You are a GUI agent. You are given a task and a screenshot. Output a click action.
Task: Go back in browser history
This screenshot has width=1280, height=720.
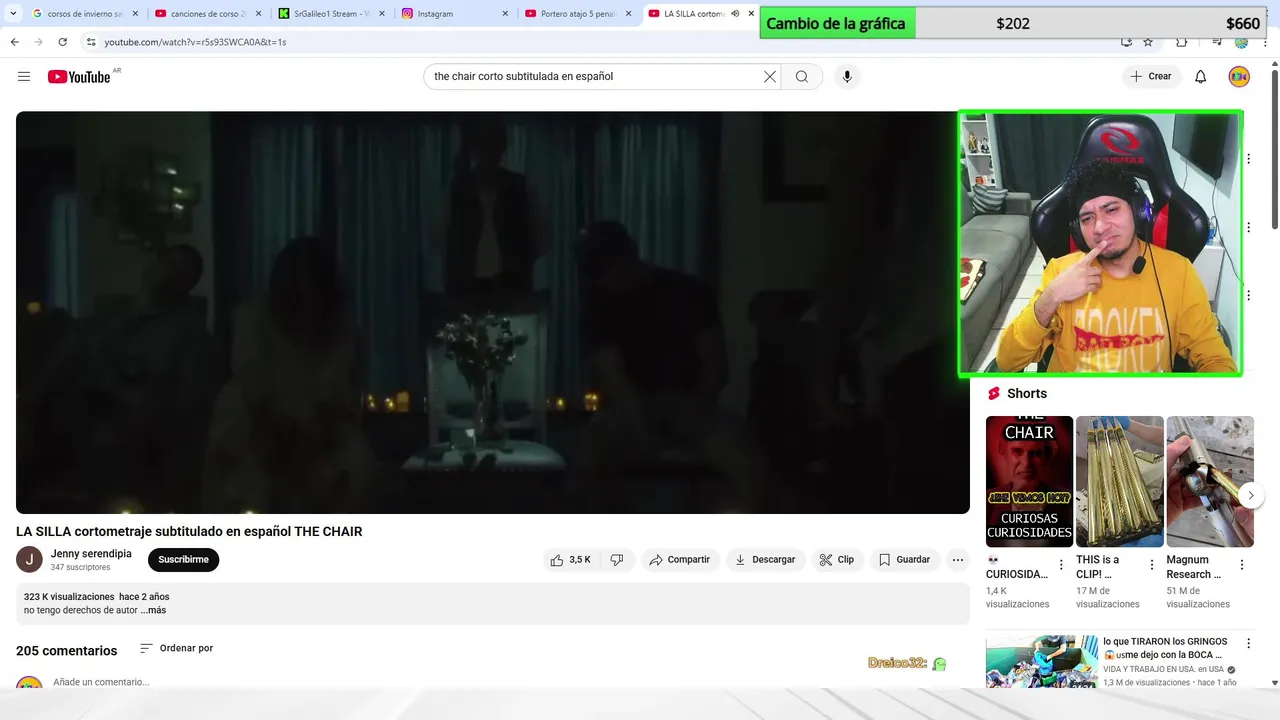pyautogui.click(x=14, y=42)
